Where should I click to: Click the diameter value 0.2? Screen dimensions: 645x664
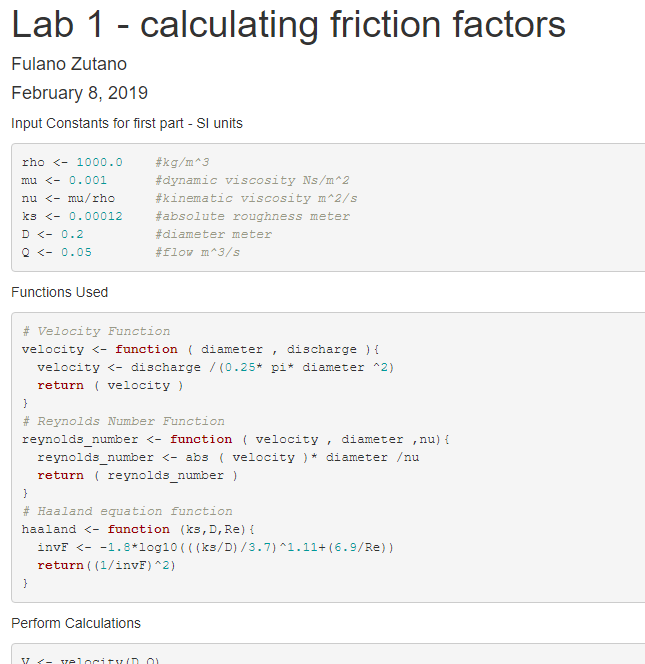pos(72,234)
